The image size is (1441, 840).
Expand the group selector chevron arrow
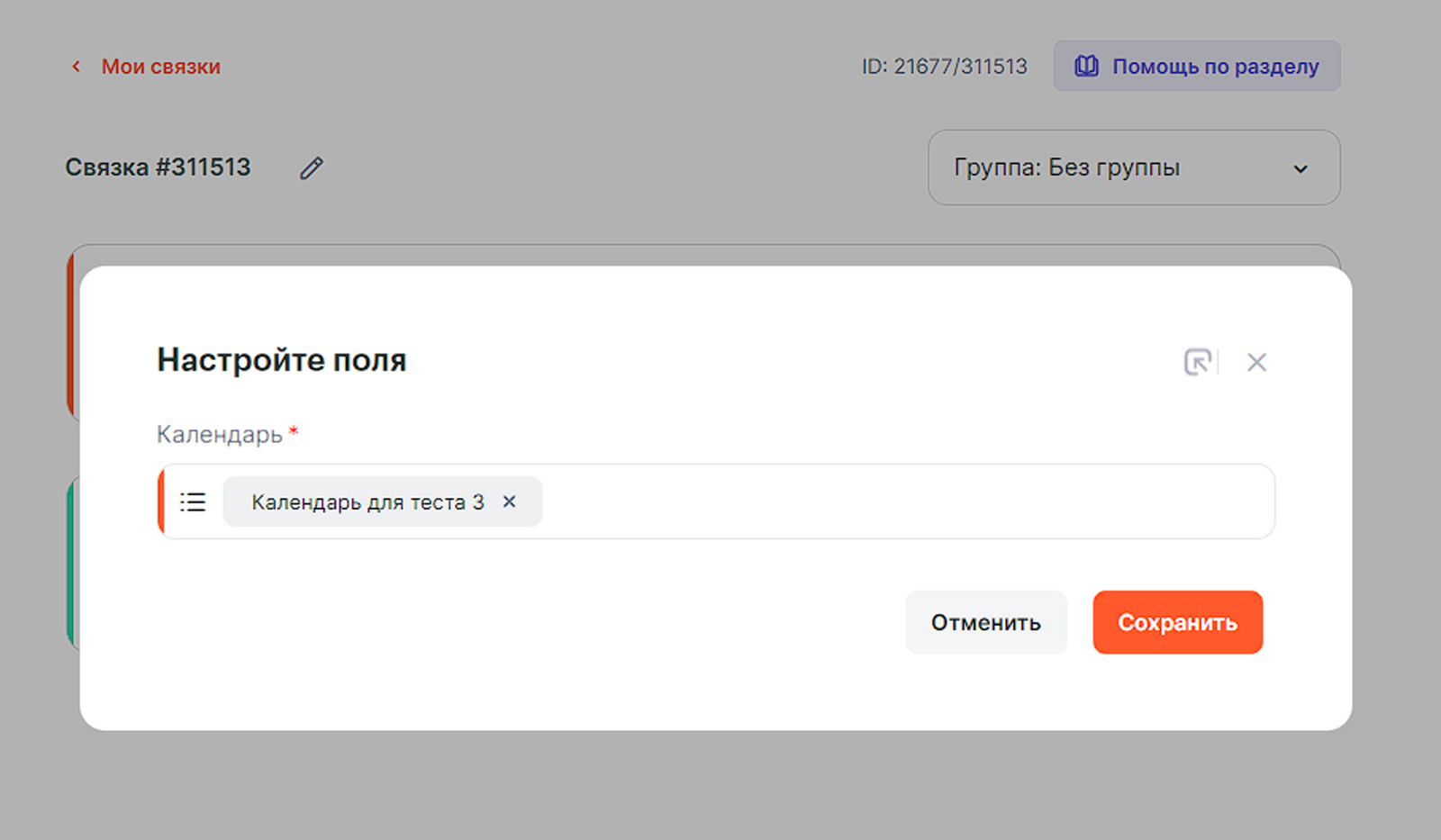pos(1301,169)
